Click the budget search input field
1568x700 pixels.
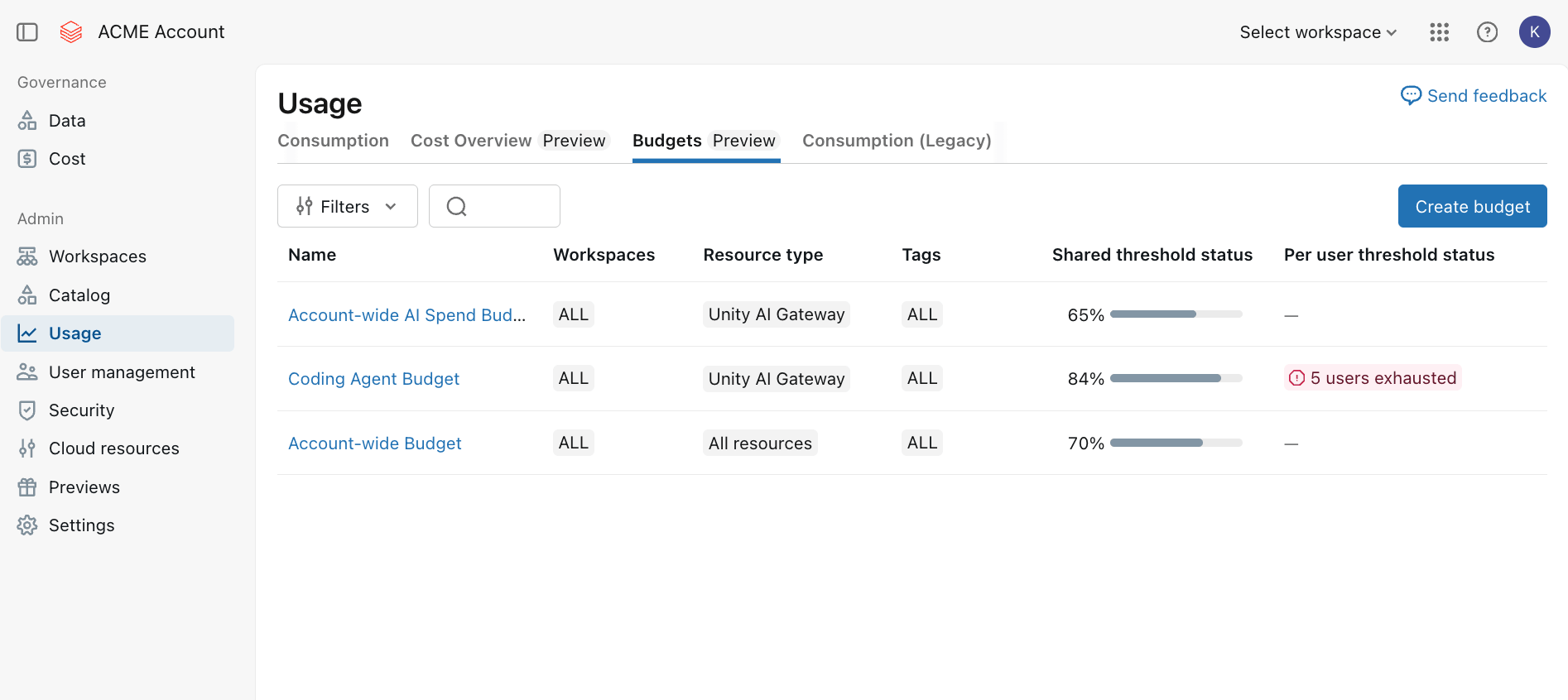[x=494, y=206]
